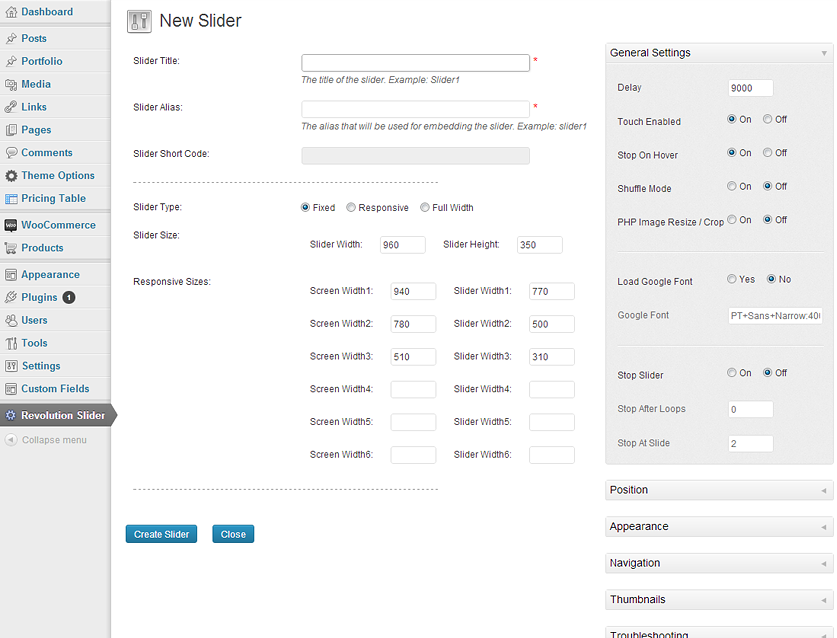837x638 pixels.
Task: Set Load Google Font to Yes
Action: pyautogui.click(x=732, y=279)
